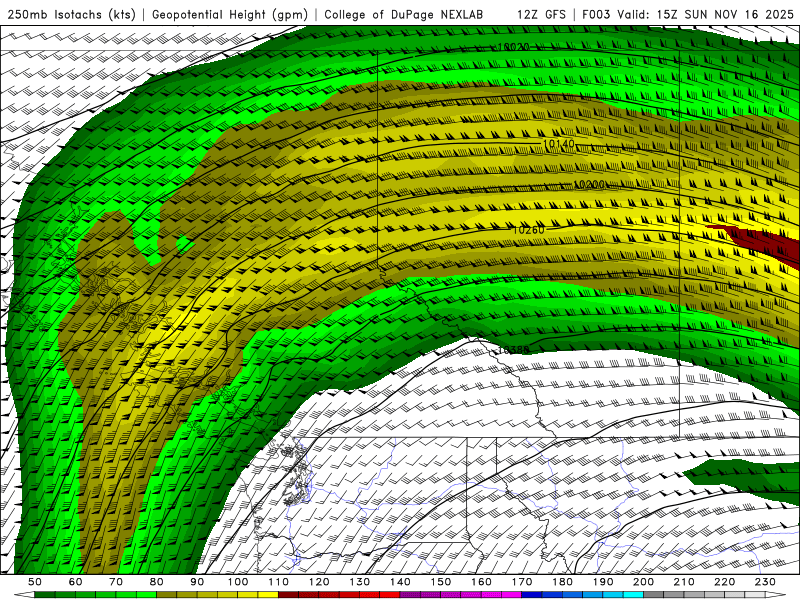The image size is (800, 600).
Task: Click the "F003 Valid: 15Z SUN NOV 16 2025" timestamp
Action: (x=688, y=15)
